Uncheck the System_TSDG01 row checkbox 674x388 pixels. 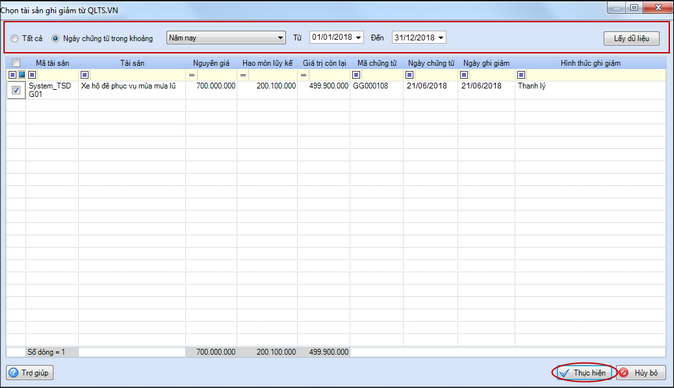pyautogui.click(x=16, y=90)
